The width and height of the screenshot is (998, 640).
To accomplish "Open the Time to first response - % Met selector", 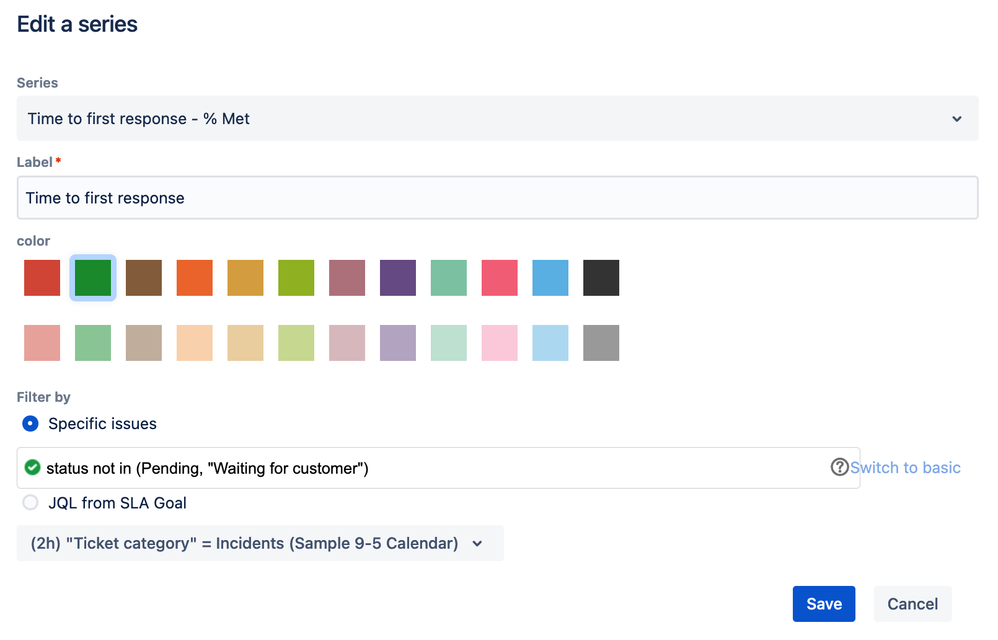I will tap(497, 118).
